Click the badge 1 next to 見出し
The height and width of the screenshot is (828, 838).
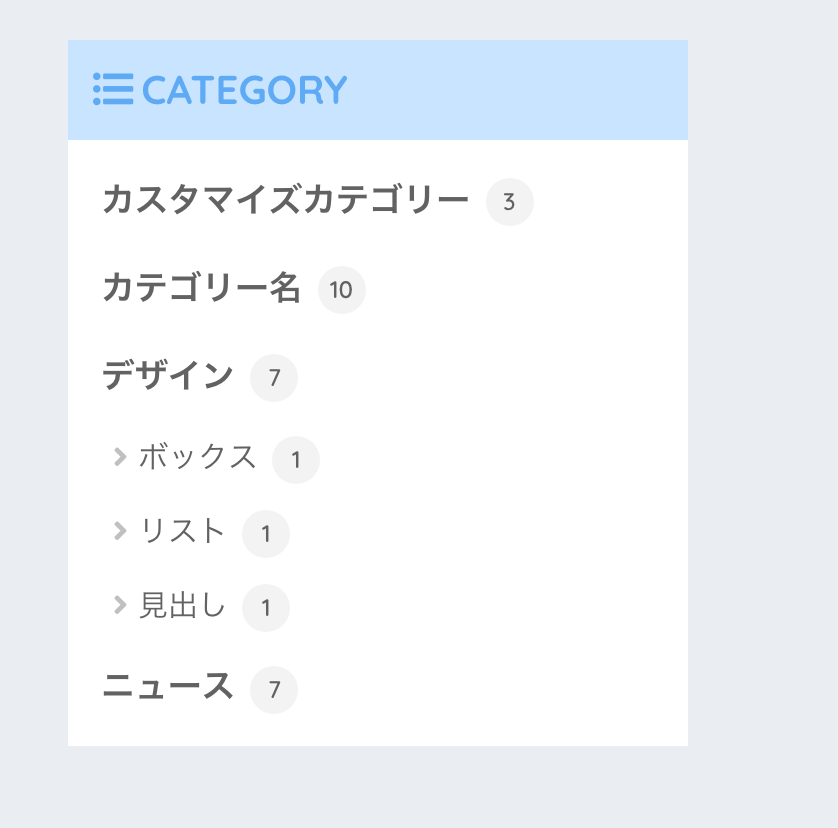266,607
